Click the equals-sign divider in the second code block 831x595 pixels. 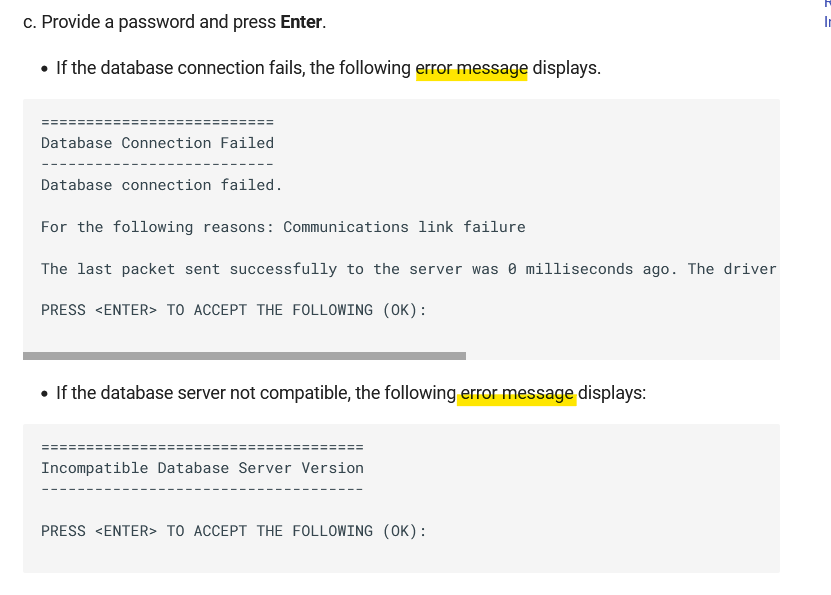pos(202,447)
